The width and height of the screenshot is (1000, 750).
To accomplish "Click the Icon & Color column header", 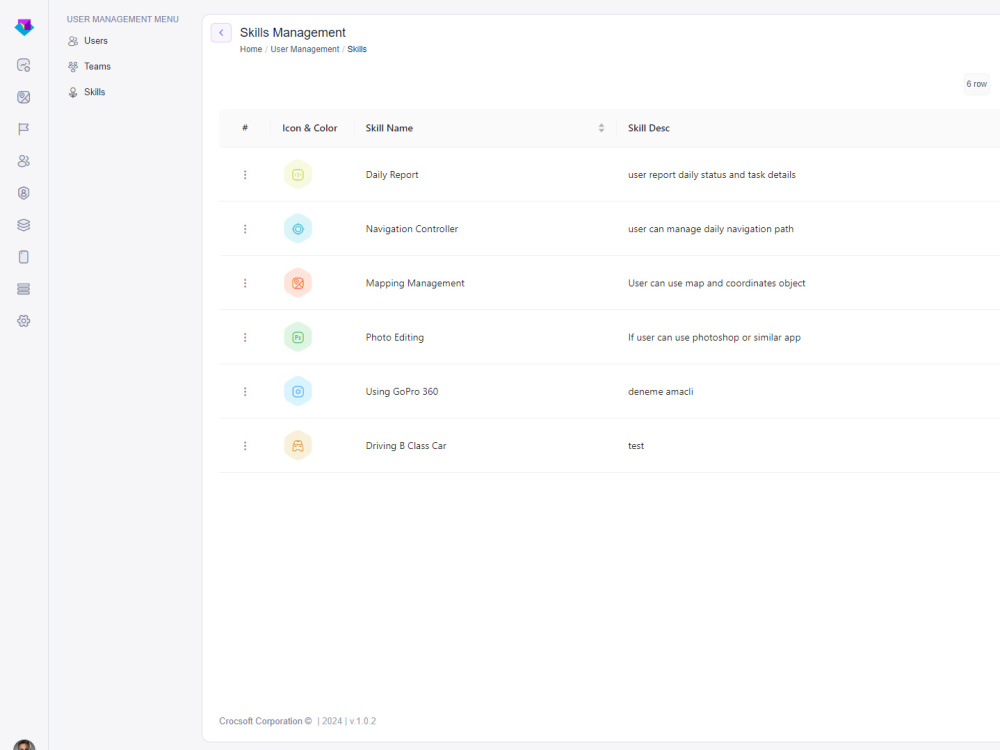I will [x=310, y=128].
